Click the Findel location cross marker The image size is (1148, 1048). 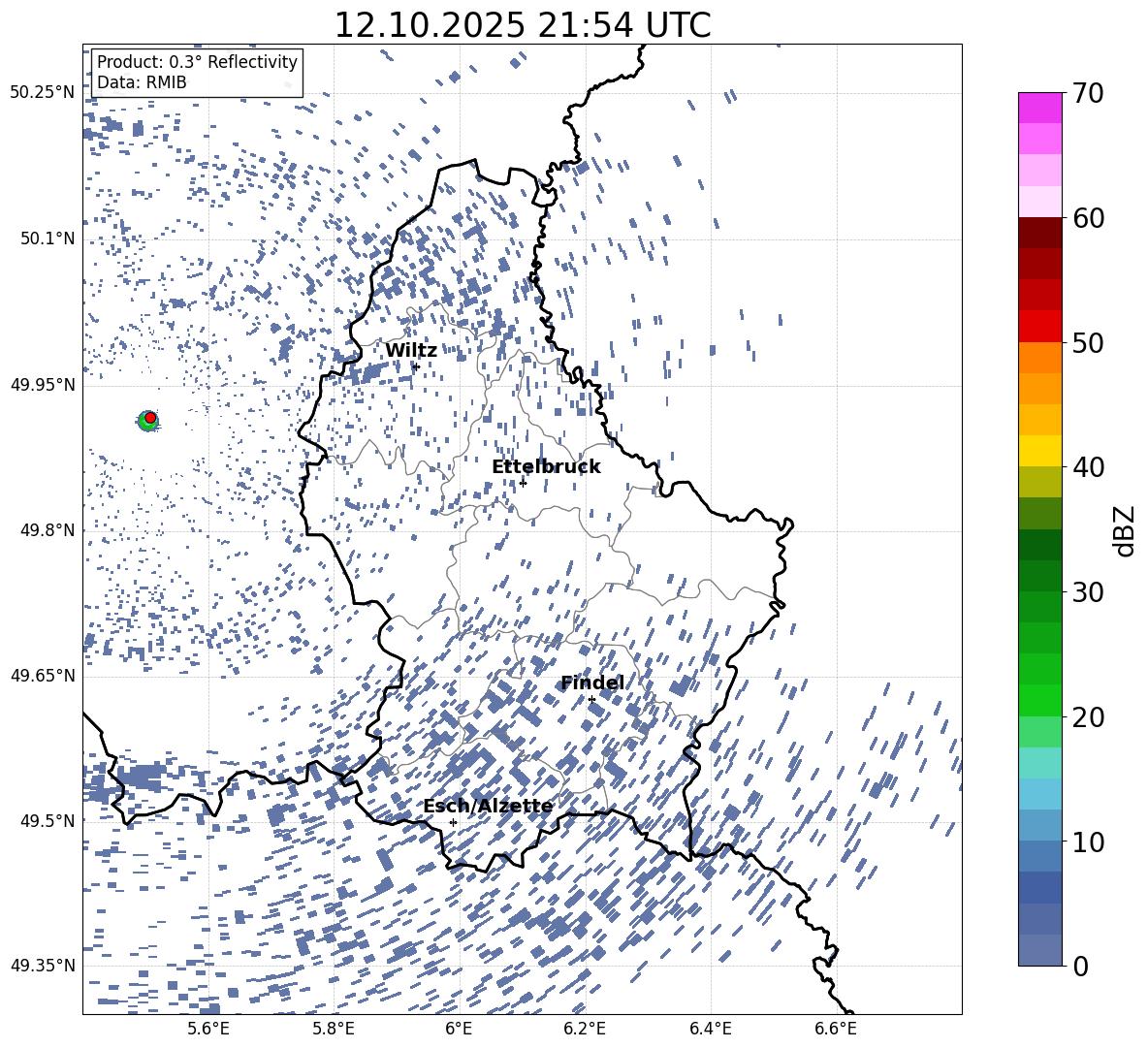click(x=591, y=699)
